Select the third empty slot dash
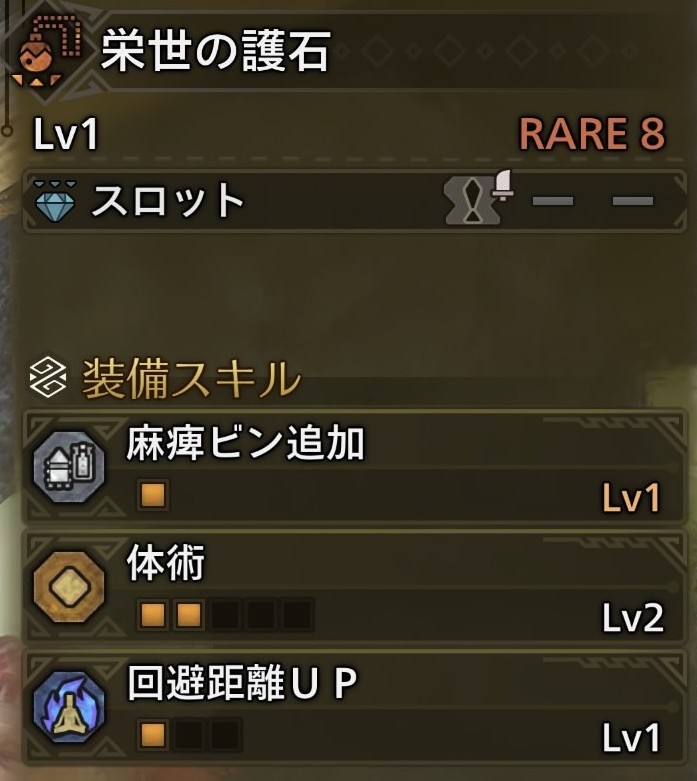Viewport: 697px width, 781px height. 633,201
